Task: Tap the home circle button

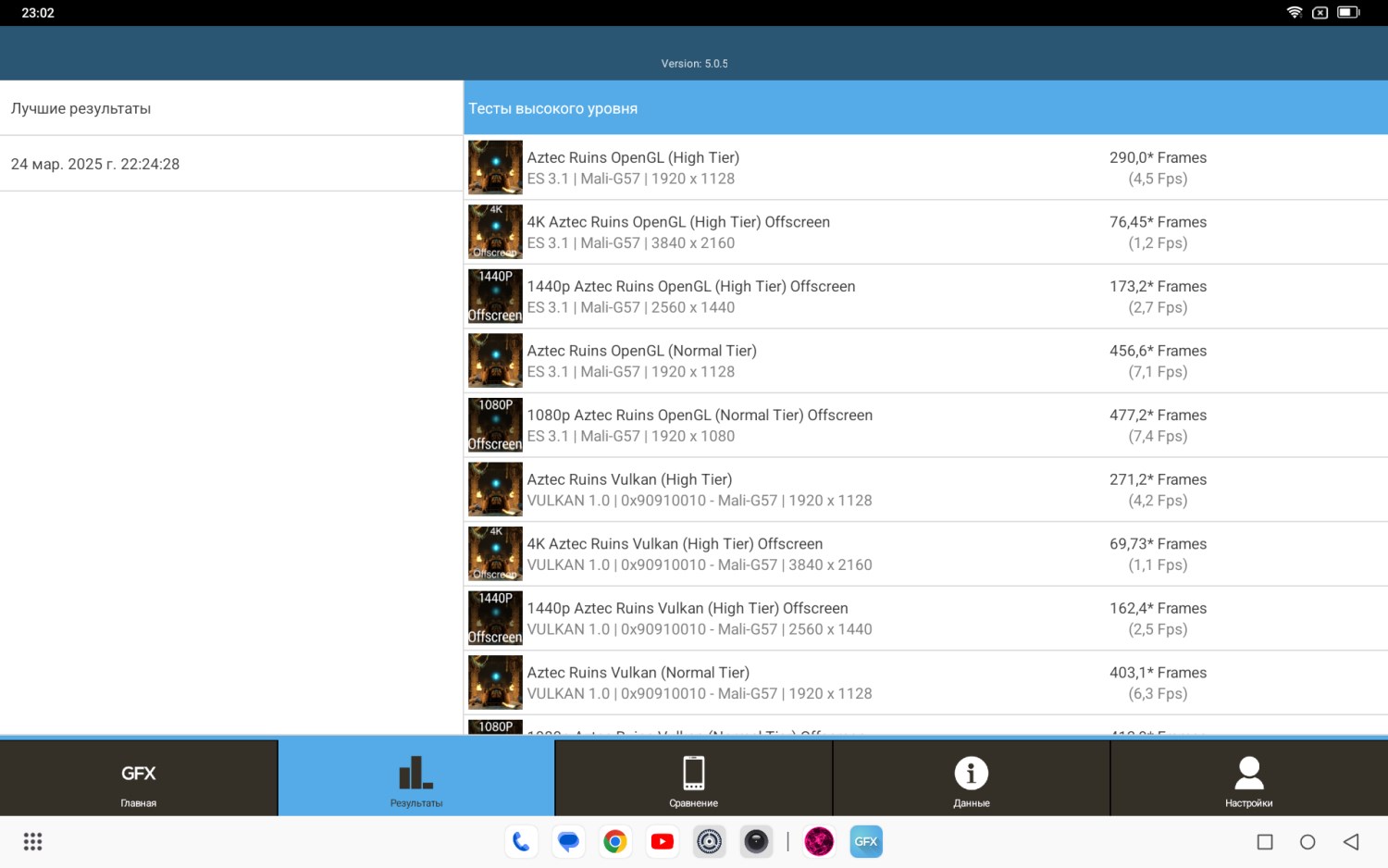Action: click(x=1307, y=842)
